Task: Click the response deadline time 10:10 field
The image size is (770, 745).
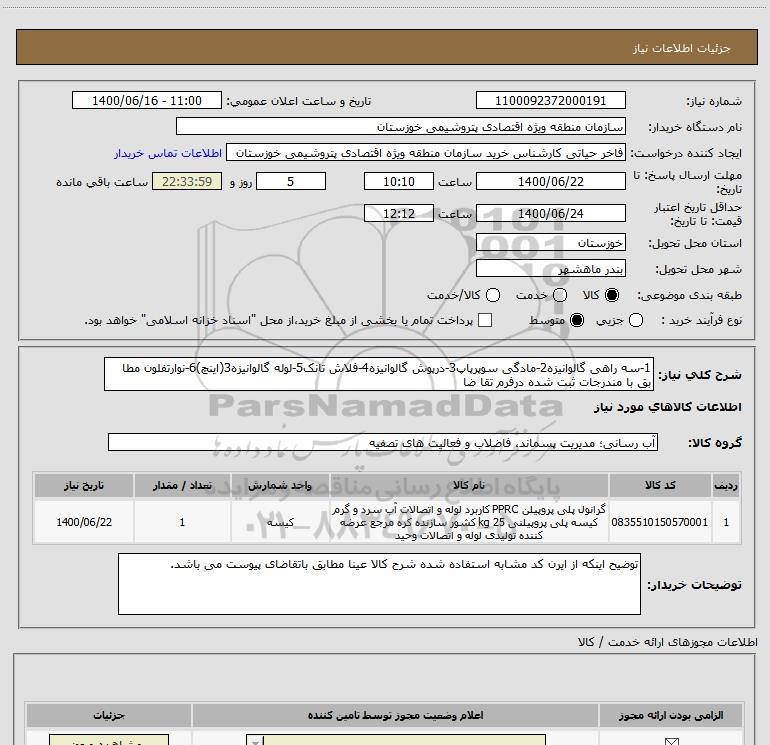Action: pos(399,182)
